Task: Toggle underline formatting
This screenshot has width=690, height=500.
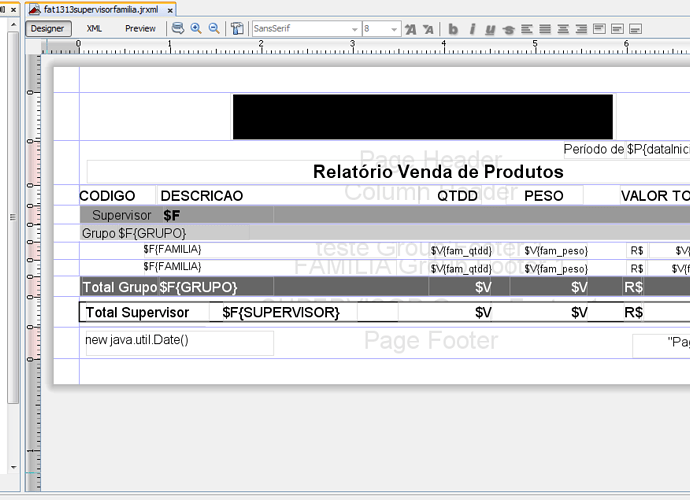Action: pos(490,29)
